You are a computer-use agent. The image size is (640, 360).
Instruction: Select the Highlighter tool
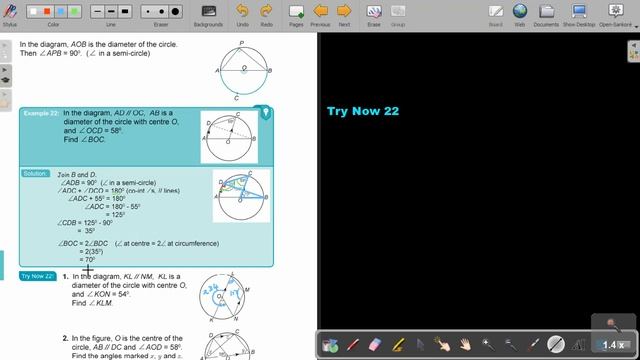pyautogui.click(x=398, y=345)
